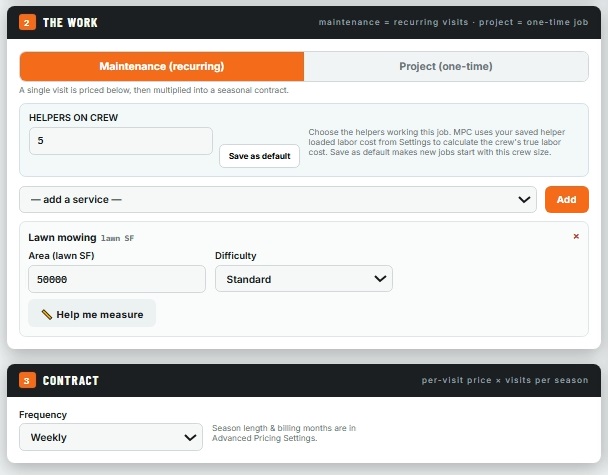
Task: Click the Difficulty label
Action: point(236,256)
